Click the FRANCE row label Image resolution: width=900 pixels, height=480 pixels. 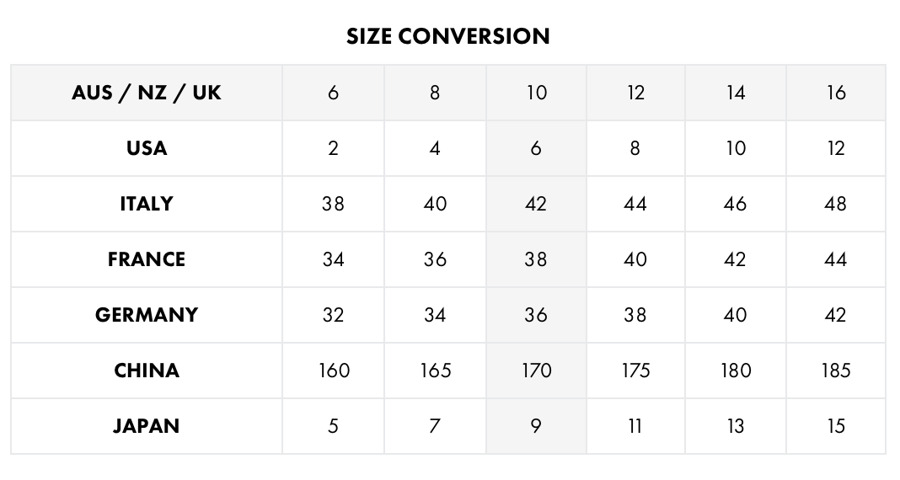147,259
